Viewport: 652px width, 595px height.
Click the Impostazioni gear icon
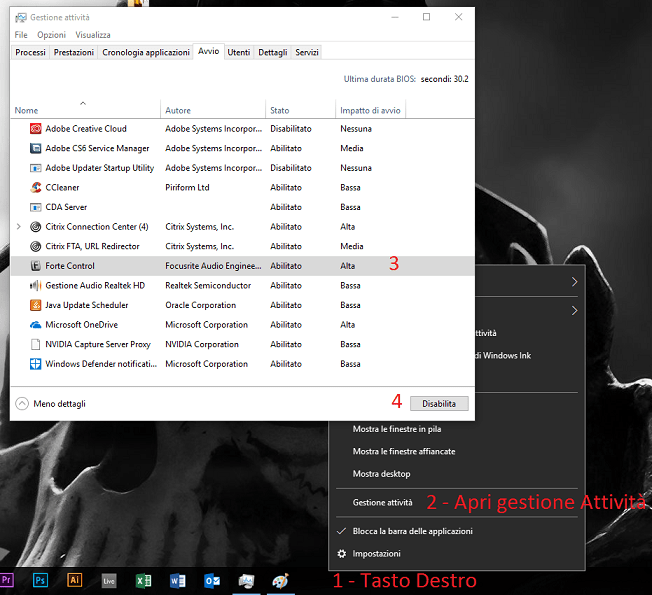tap(342, 554)
